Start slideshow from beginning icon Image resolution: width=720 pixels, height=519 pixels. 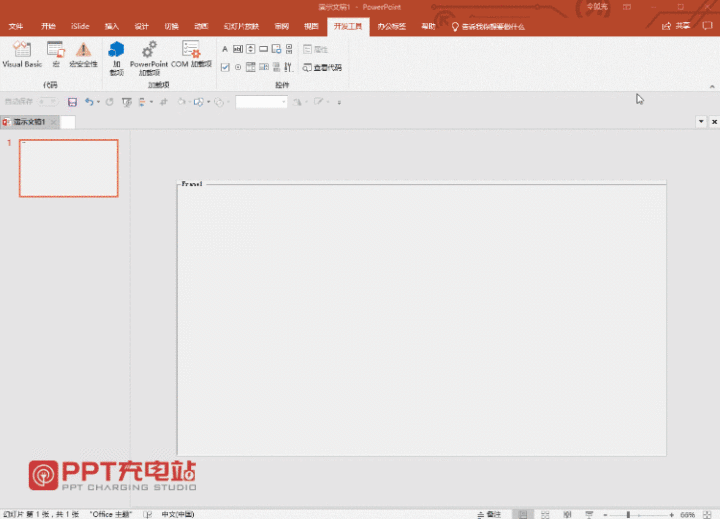(127, 102)
